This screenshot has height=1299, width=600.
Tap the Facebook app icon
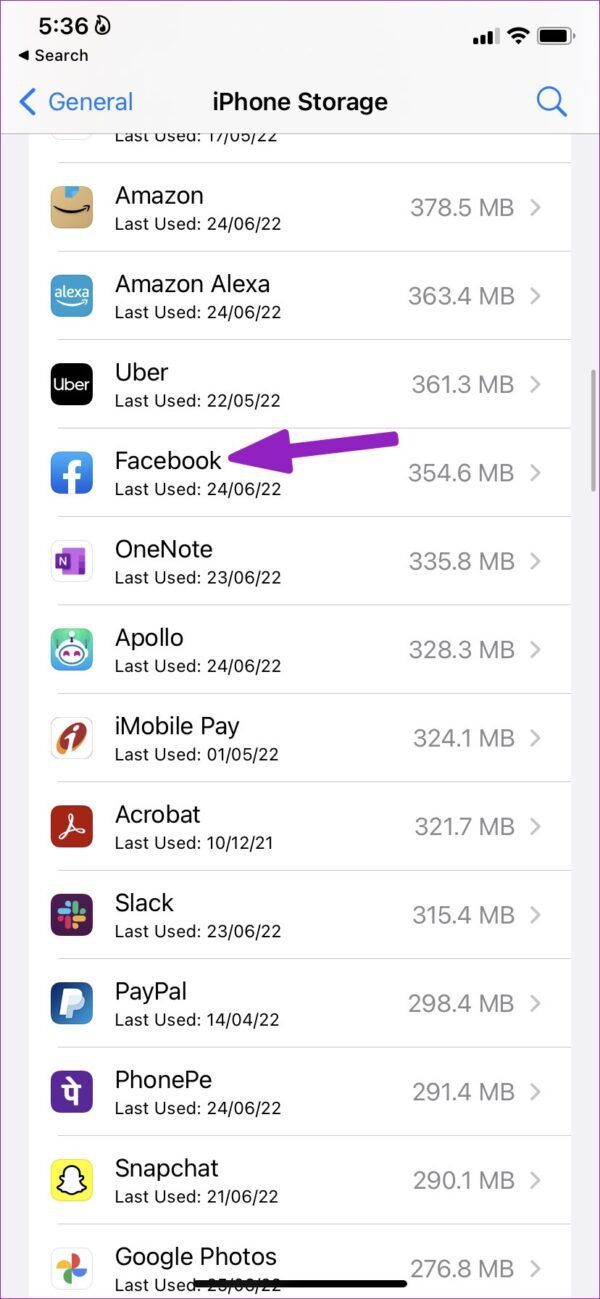pos(72,473)
